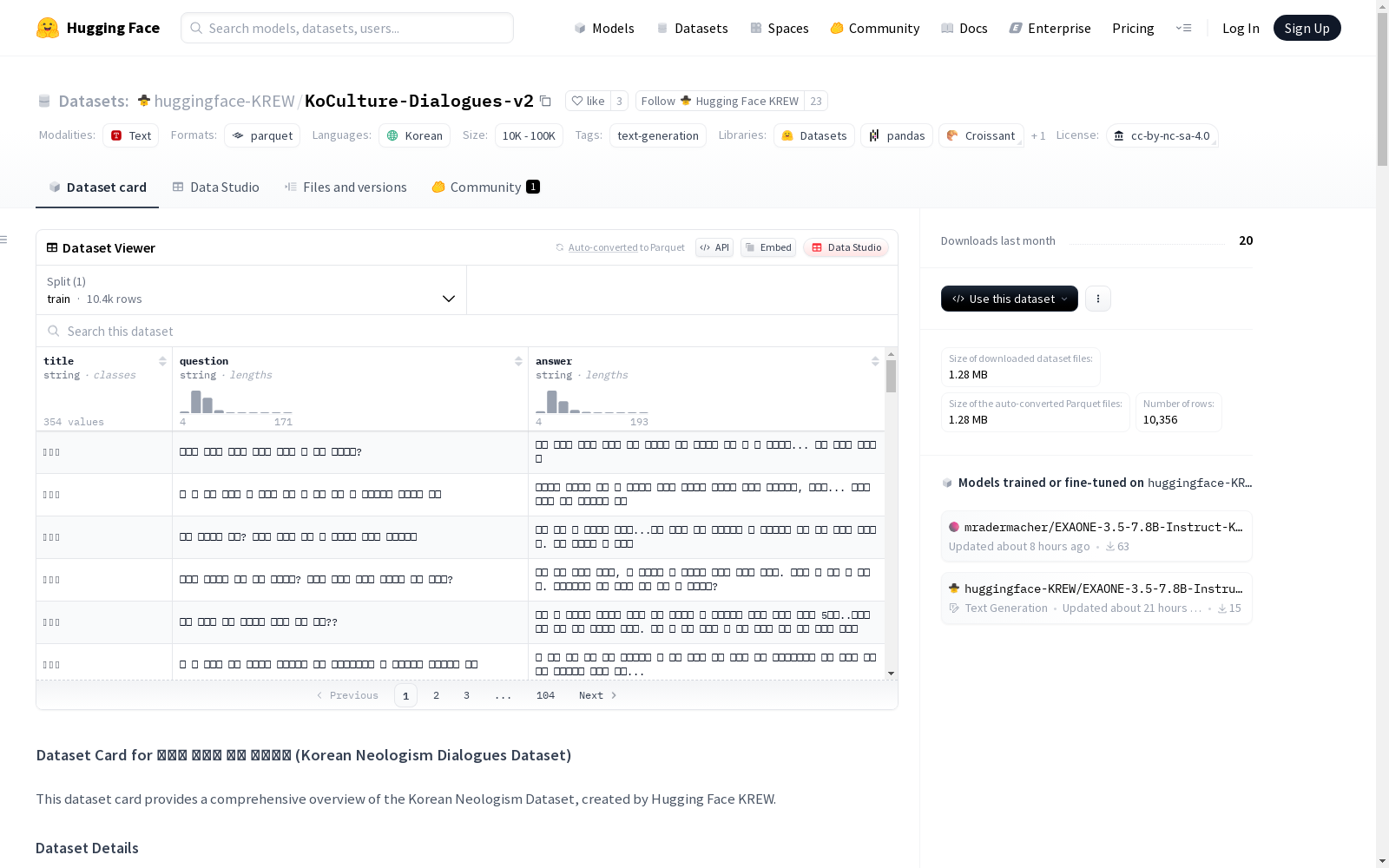Select page 1 in the pagination
Image resolution: width=1389 pixels, height=868 pixels.
405,695
